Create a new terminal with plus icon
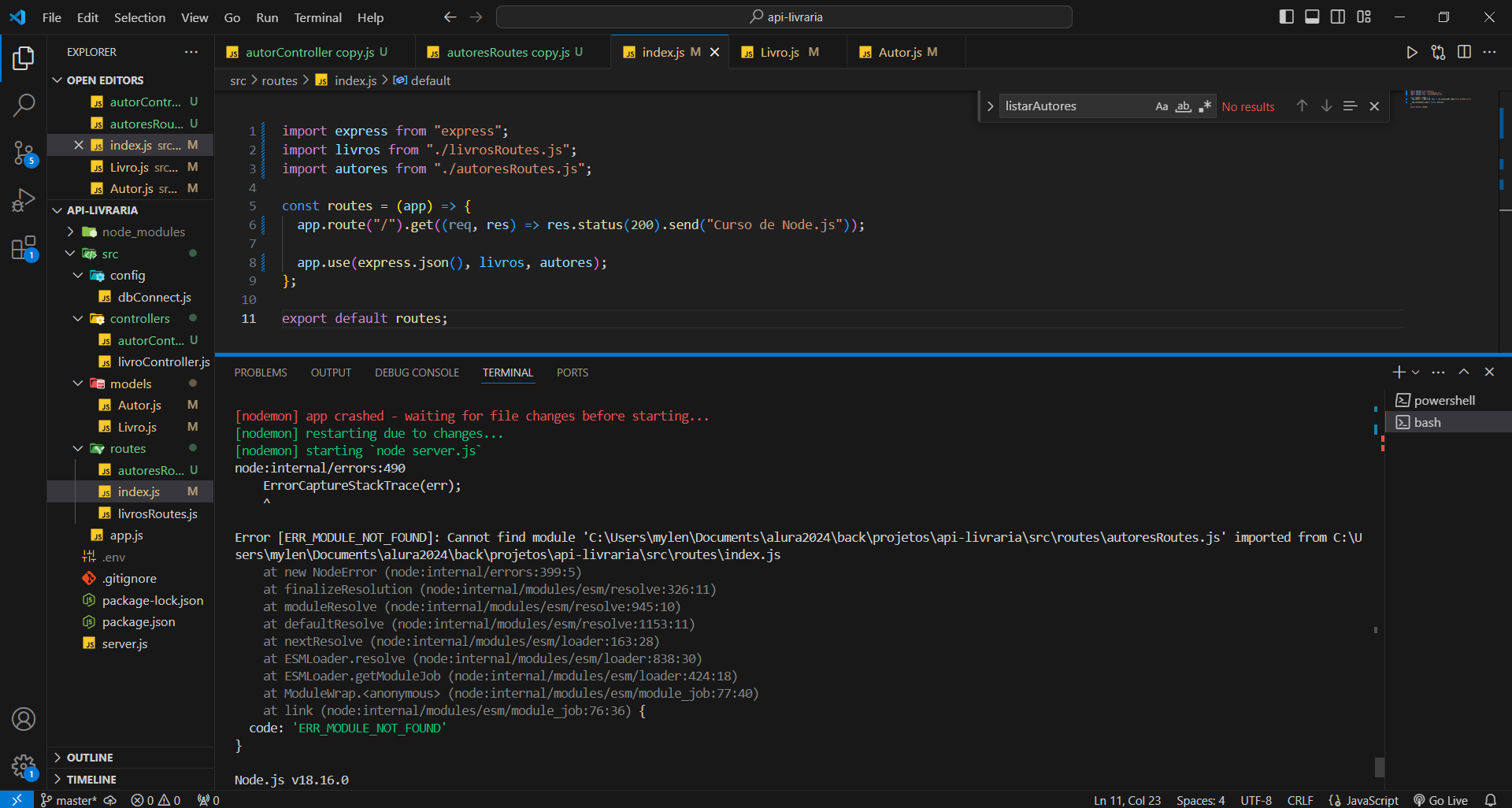Viewport: 1512px width, 808px height. (x=1399, y=372)
